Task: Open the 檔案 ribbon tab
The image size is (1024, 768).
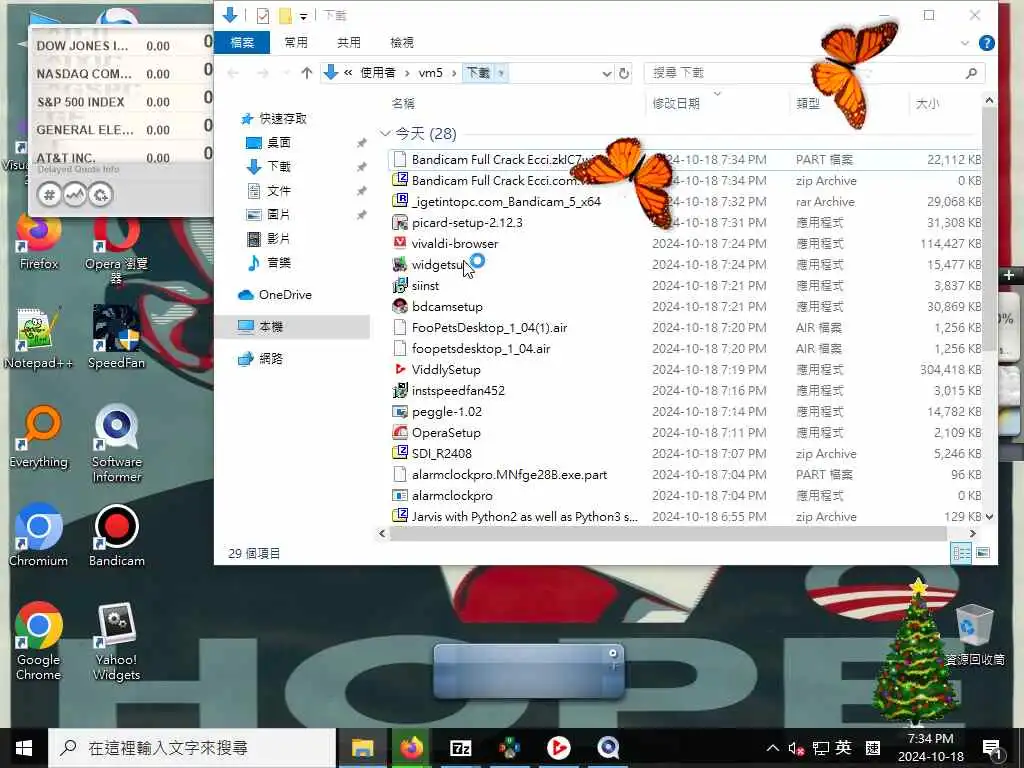Action: click(x=242, y=42)
